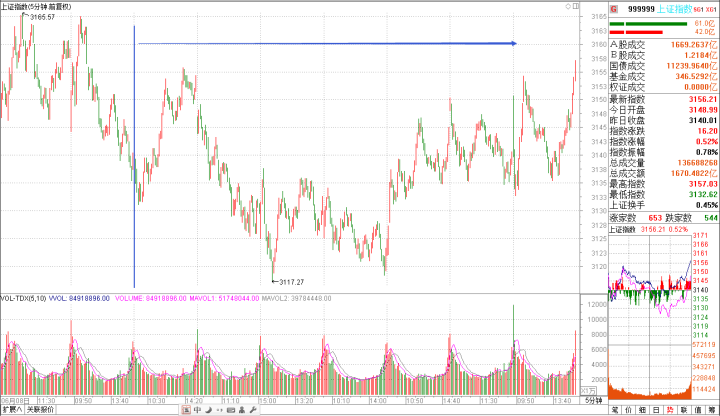The width and height of the screenshot is (720, 416).
Task: Click the red G icon beside 999999
Action: (612, 6)
